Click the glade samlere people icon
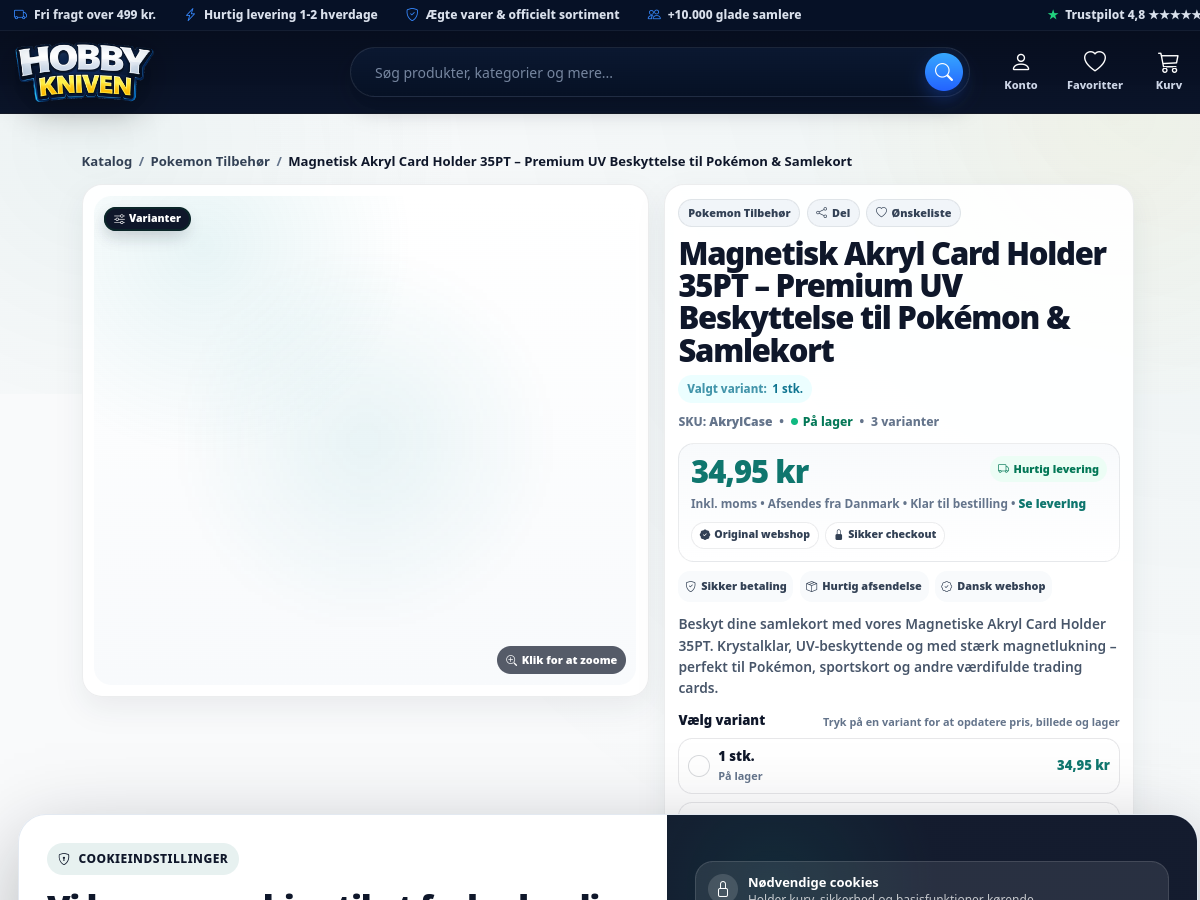 click(654, 15)
